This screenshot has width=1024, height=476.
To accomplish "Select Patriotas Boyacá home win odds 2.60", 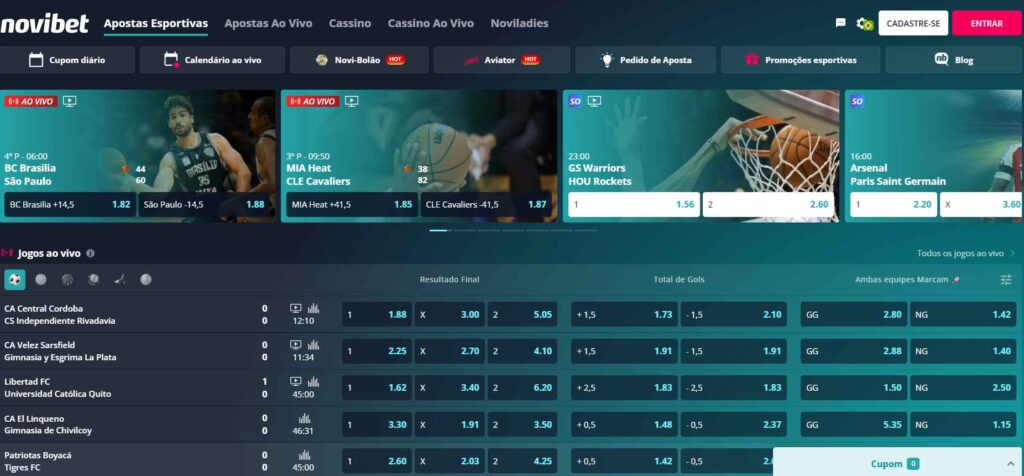I will (377, 461).
